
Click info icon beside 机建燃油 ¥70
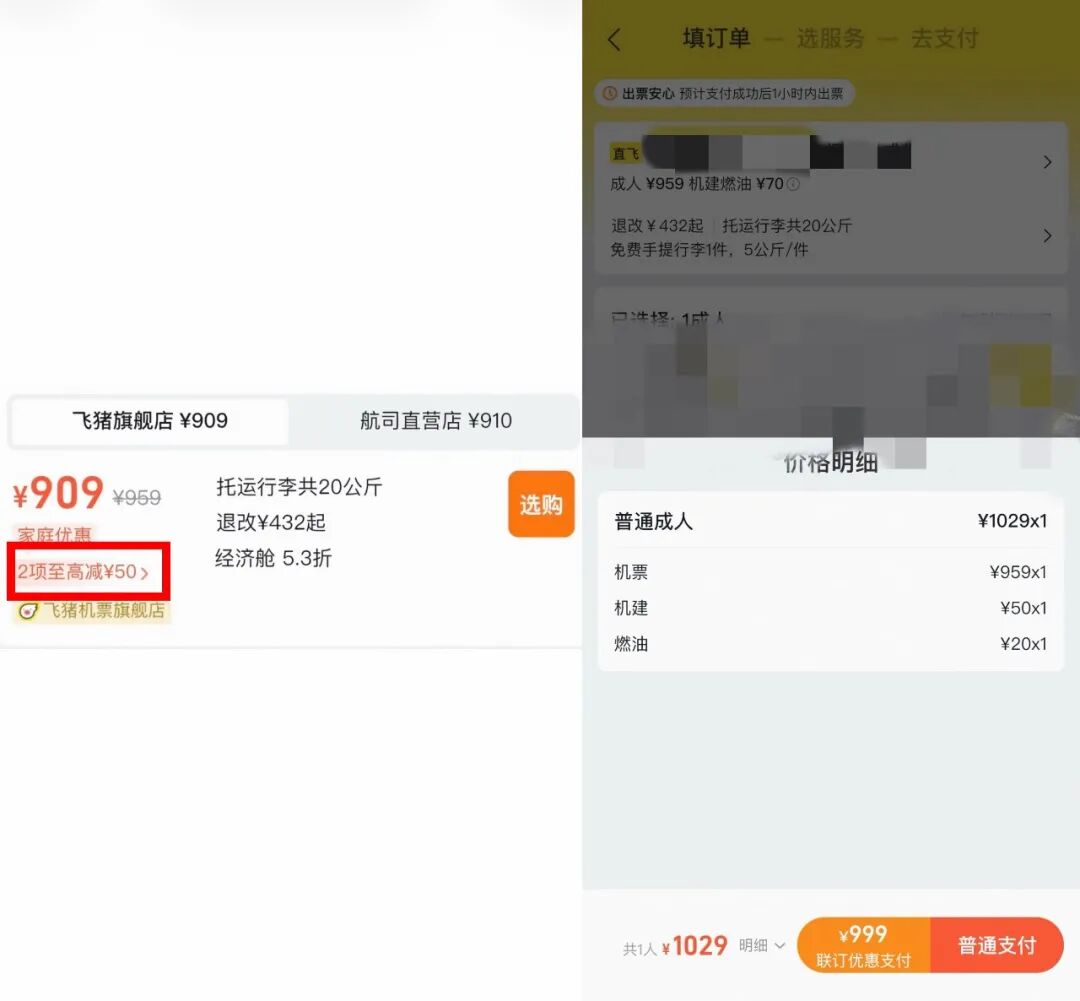click(793, 185)
